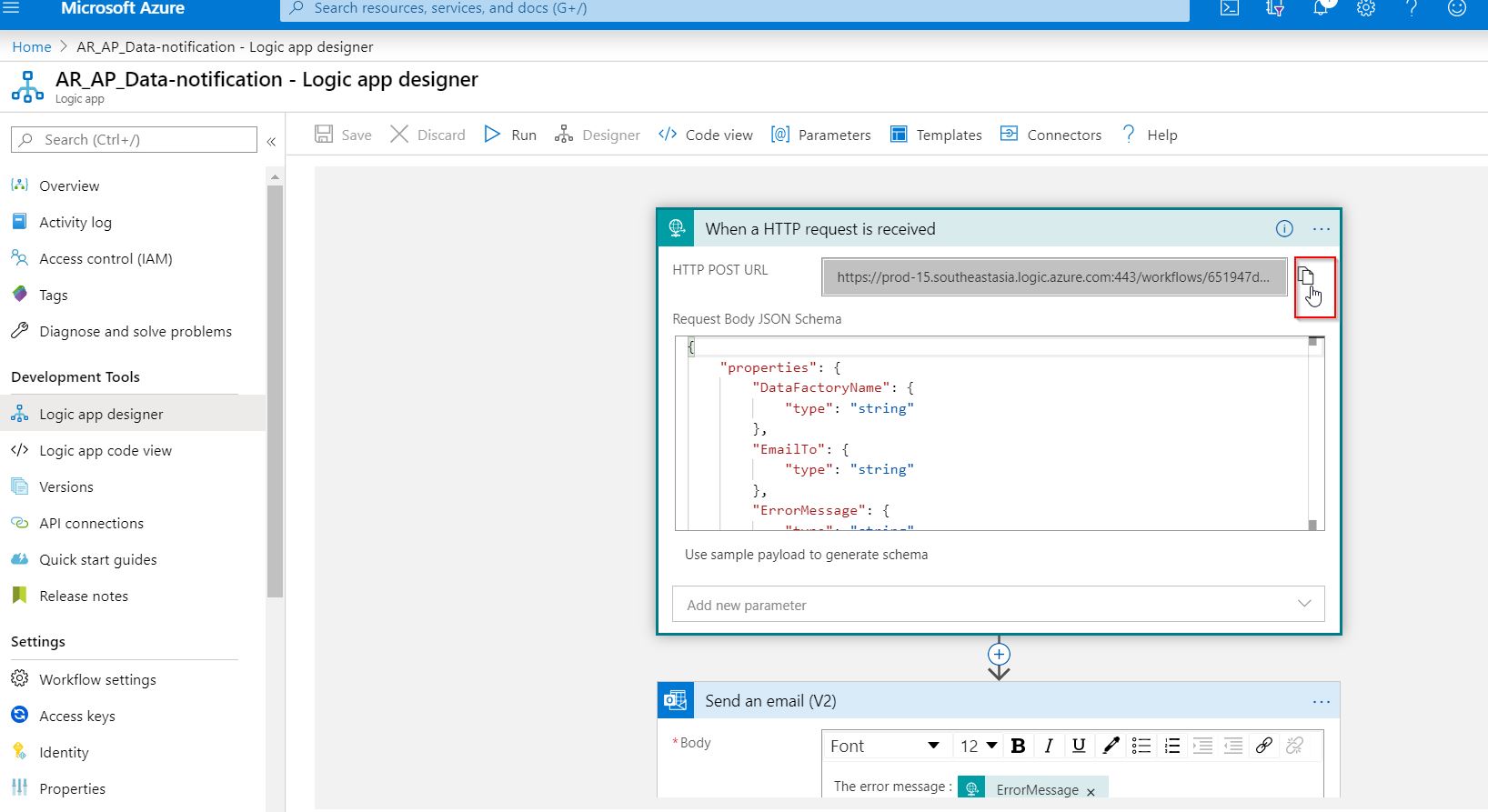Open Cloud Shell from the top bar
Viewport: 1488px width, 812px height.
[1230, 8]
